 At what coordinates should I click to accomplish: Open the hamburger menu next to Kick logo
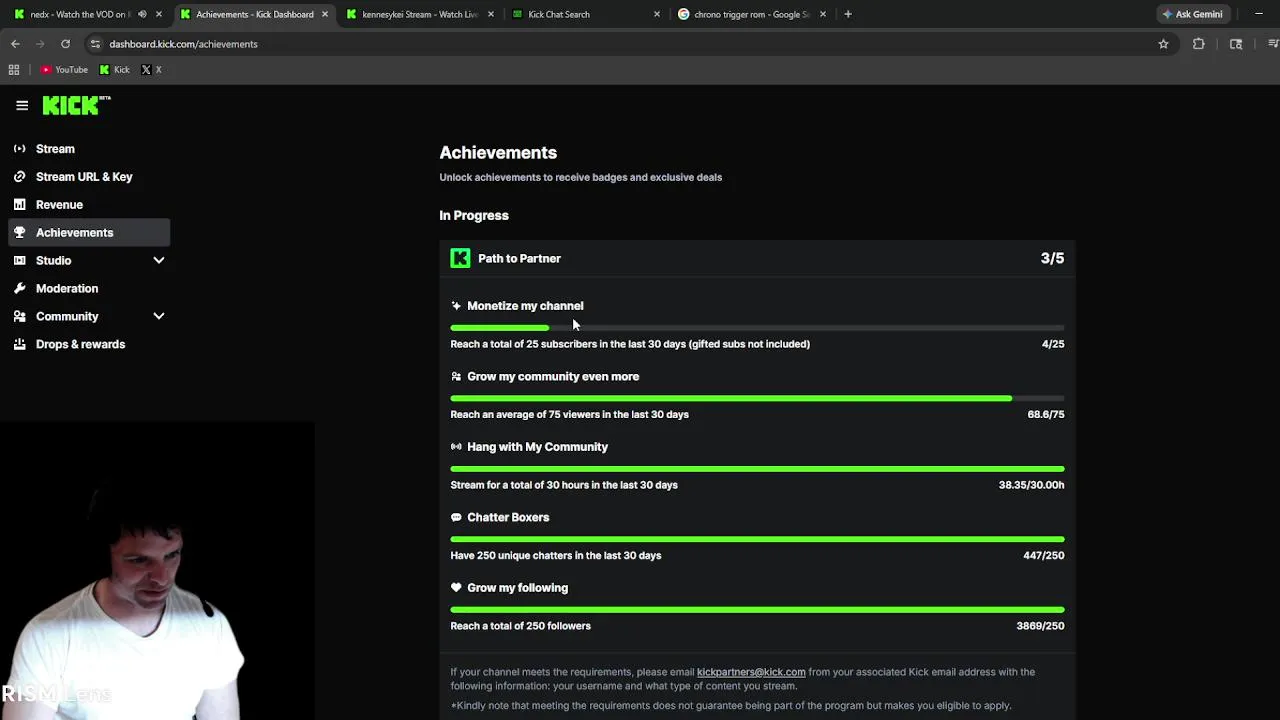[x=22, y=105]
